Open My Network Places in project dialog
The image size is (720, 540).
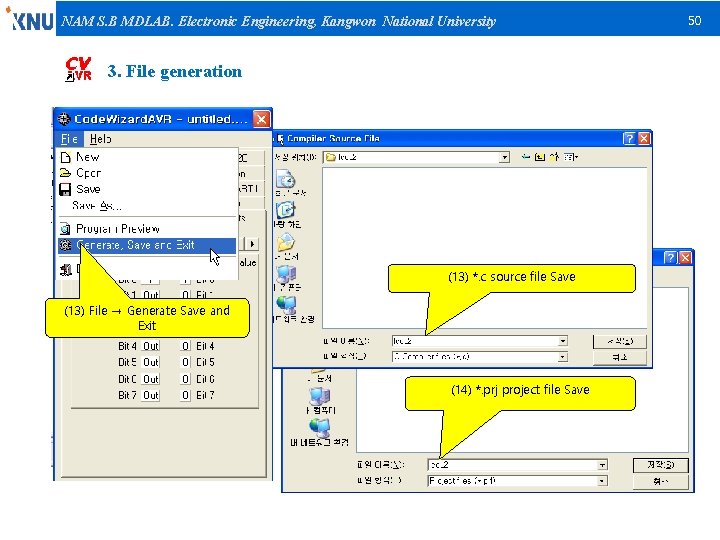pos(320,433)
